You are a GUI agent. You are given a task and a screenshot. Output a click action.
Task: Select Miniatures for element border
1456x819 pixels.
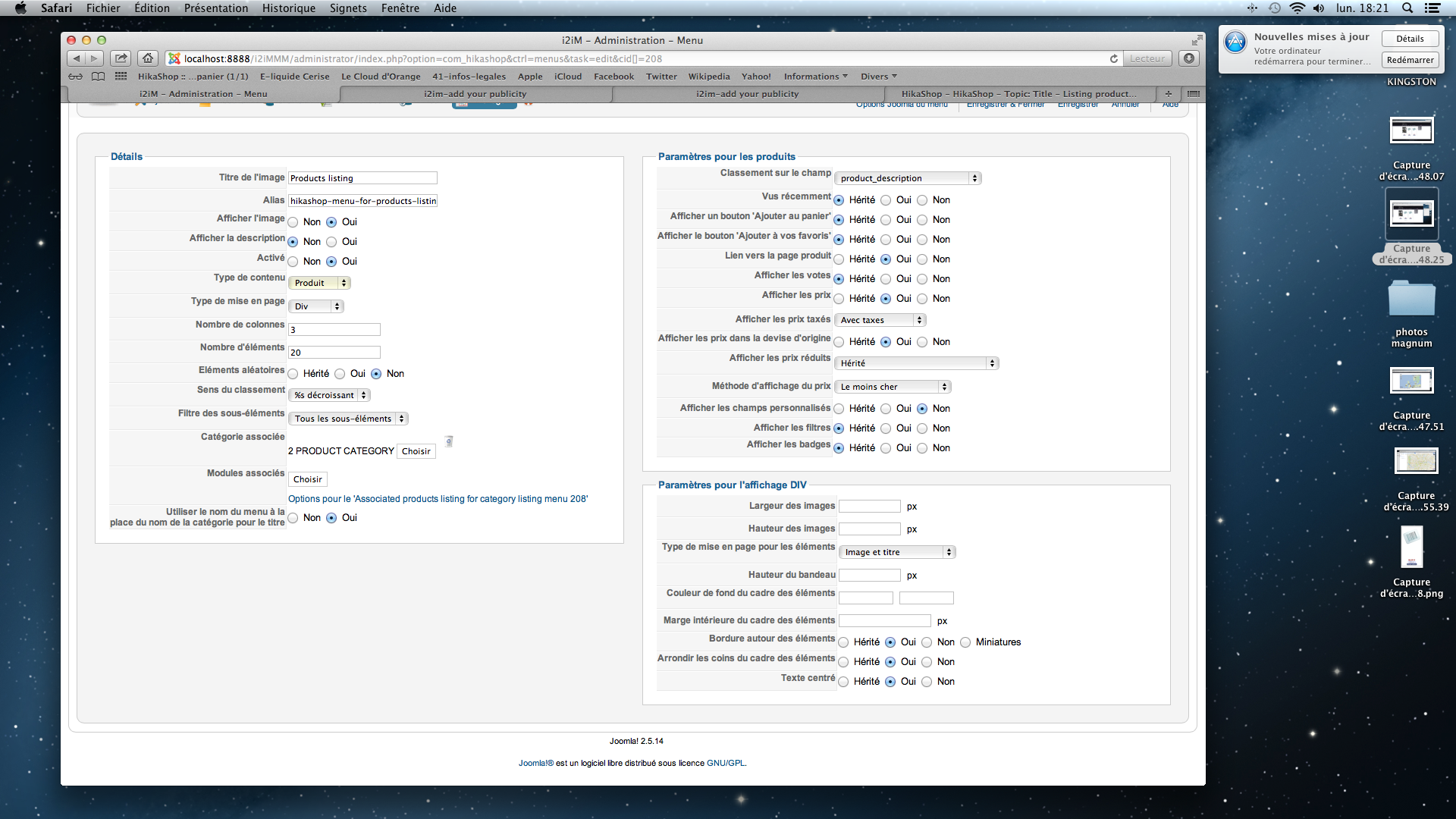(x=965, y=642)
